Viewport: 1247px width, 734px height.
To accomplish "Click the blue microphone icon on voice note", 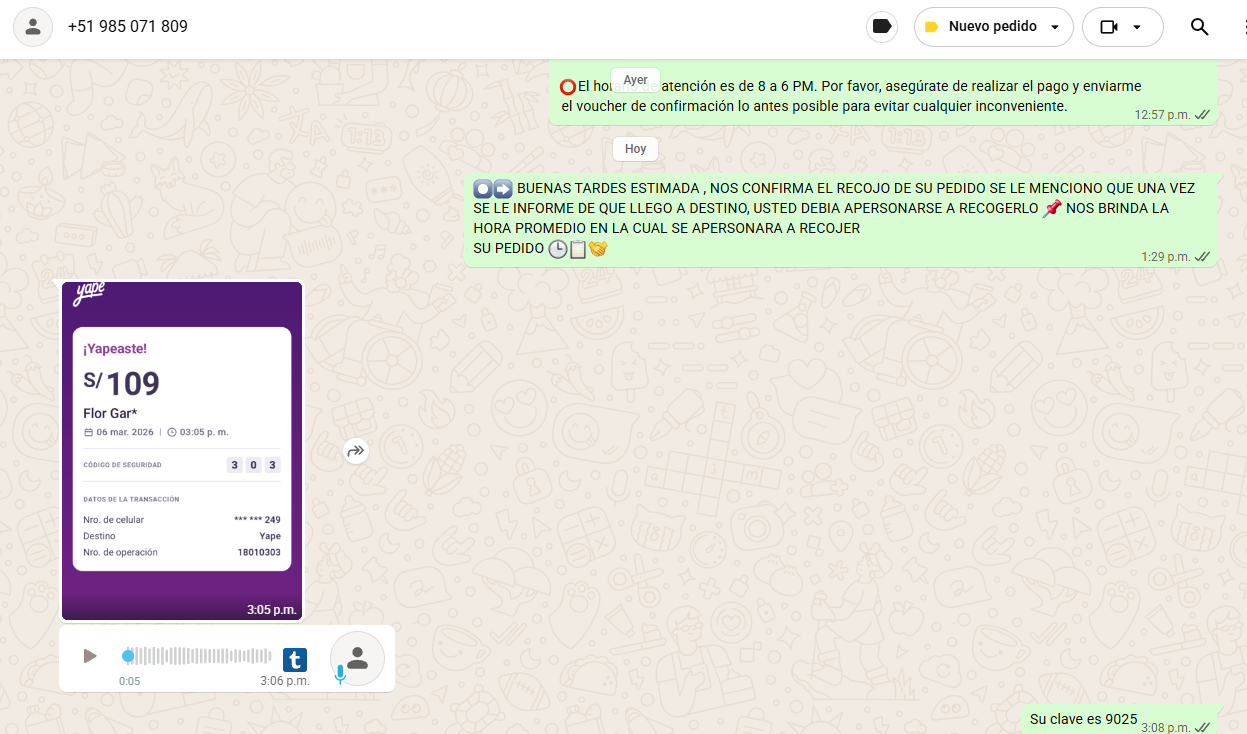I will 340,675.
